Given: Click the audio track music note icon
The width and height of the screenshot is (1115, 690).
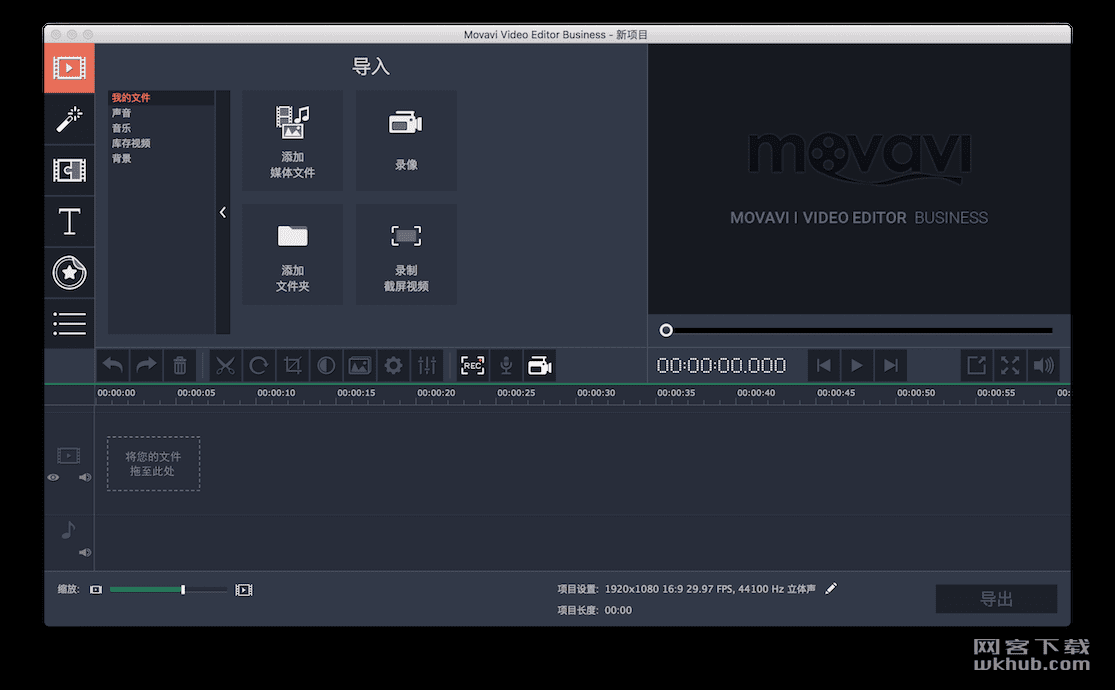Looking at the screenshot, I should pos(68,530).
